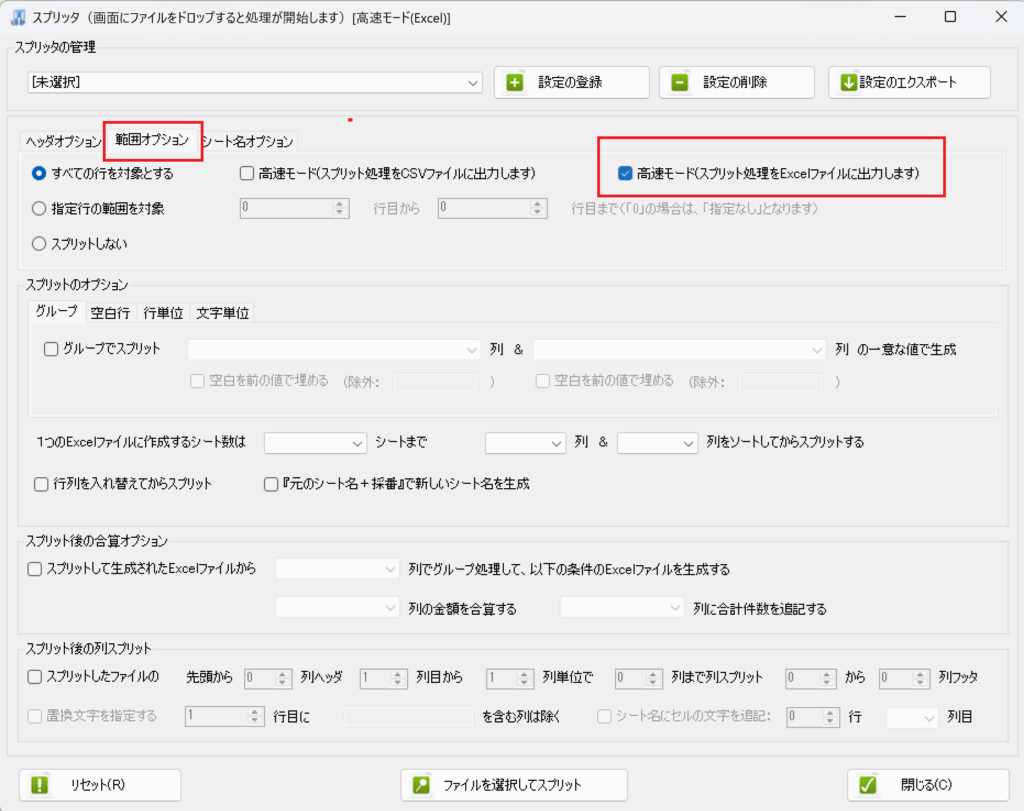Check 『元のシート名＋採番』で新しいシート名を生成
The height and width of the screenshot is (811, 1024).
click(271, 485)
